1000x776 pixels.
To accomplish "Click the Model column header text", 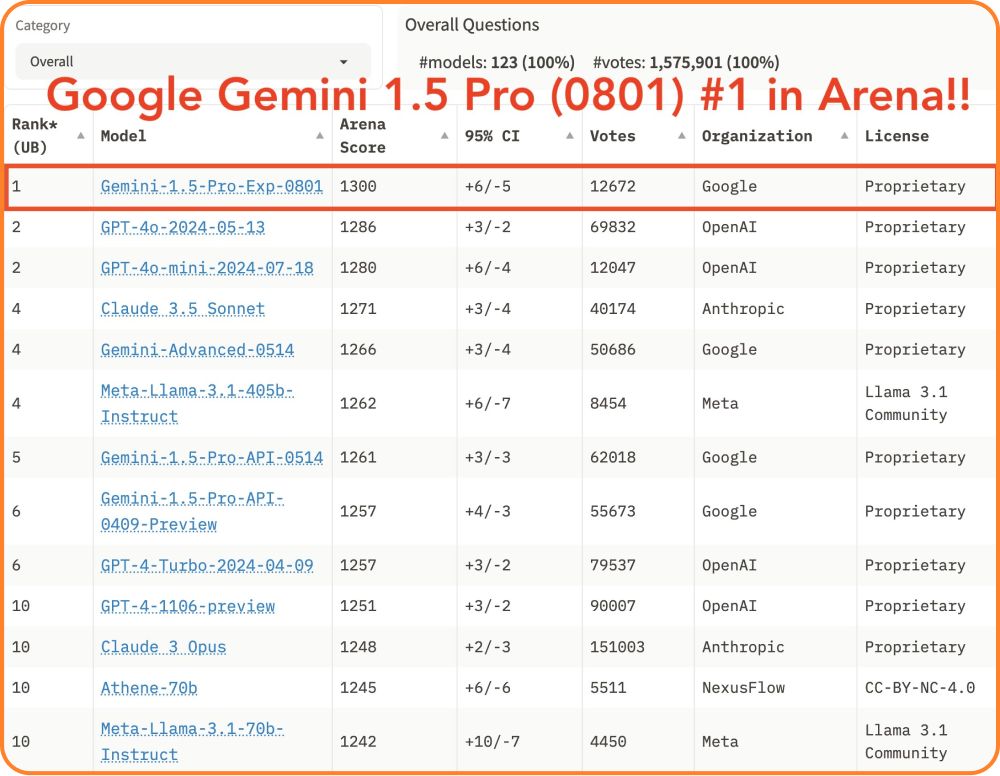I will point(123,136).
